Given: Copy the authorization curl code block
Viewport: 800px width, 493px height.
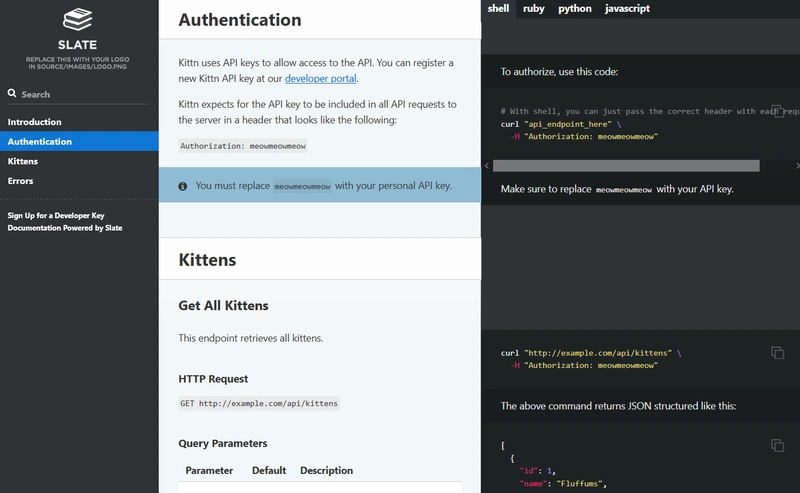Looking at the screenshot, I should click(x=777, y=111).
